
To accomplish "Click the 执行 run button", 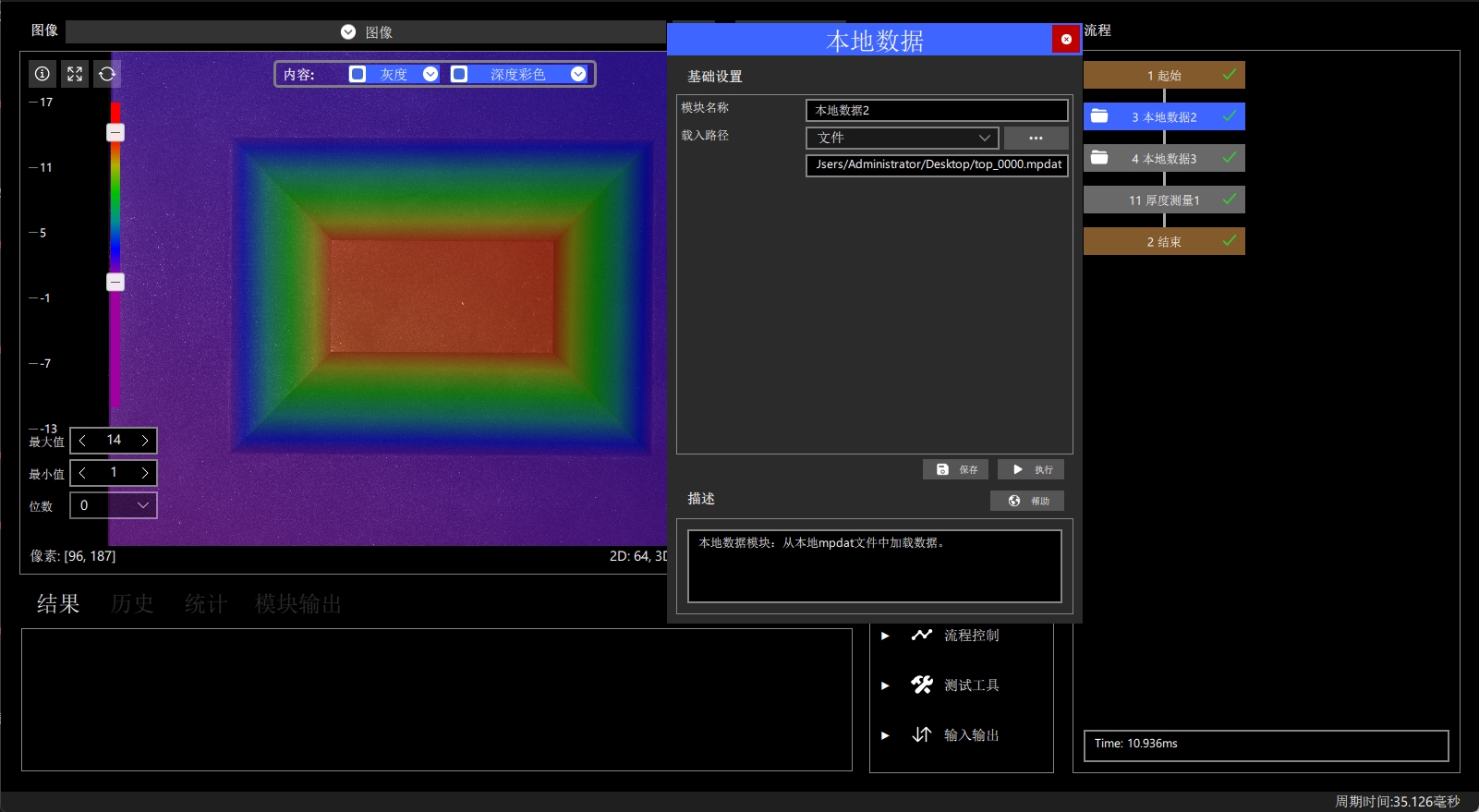I will (x=1031, y=469).
